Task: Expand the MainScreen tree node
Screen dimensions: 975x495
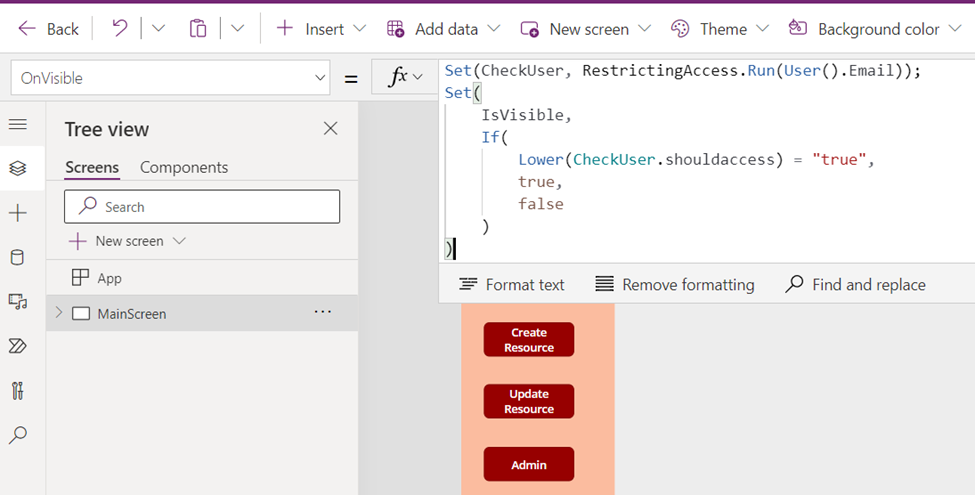Action: point(59,313)
